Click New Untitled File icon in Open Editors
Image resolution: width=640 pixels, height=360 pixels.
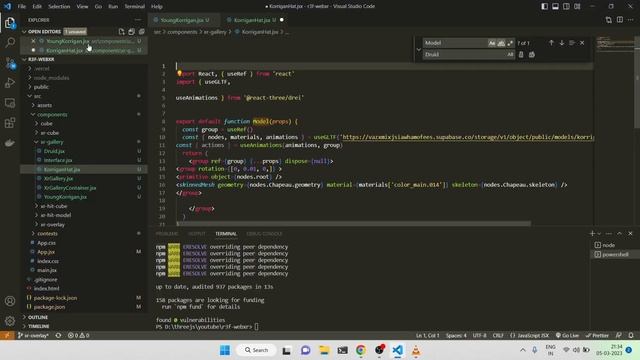pyautogui.click(x=121, y=31)
